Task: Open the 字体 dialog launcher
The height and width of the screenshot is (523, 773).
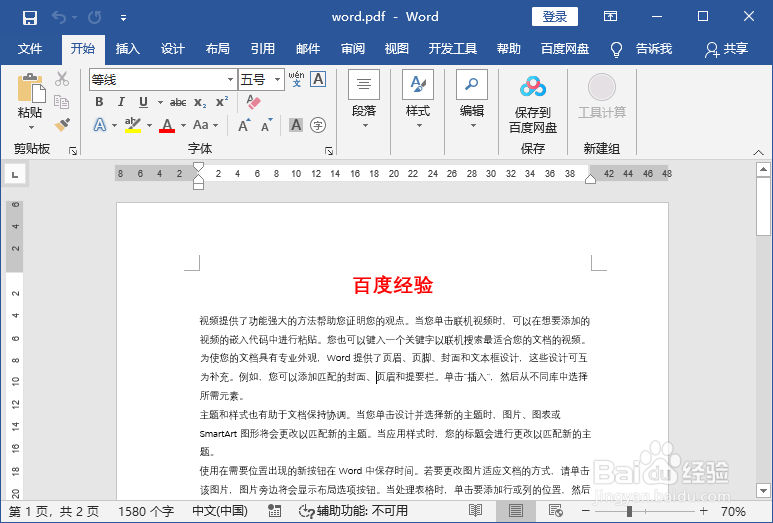Action: click(x=329, y=151)
